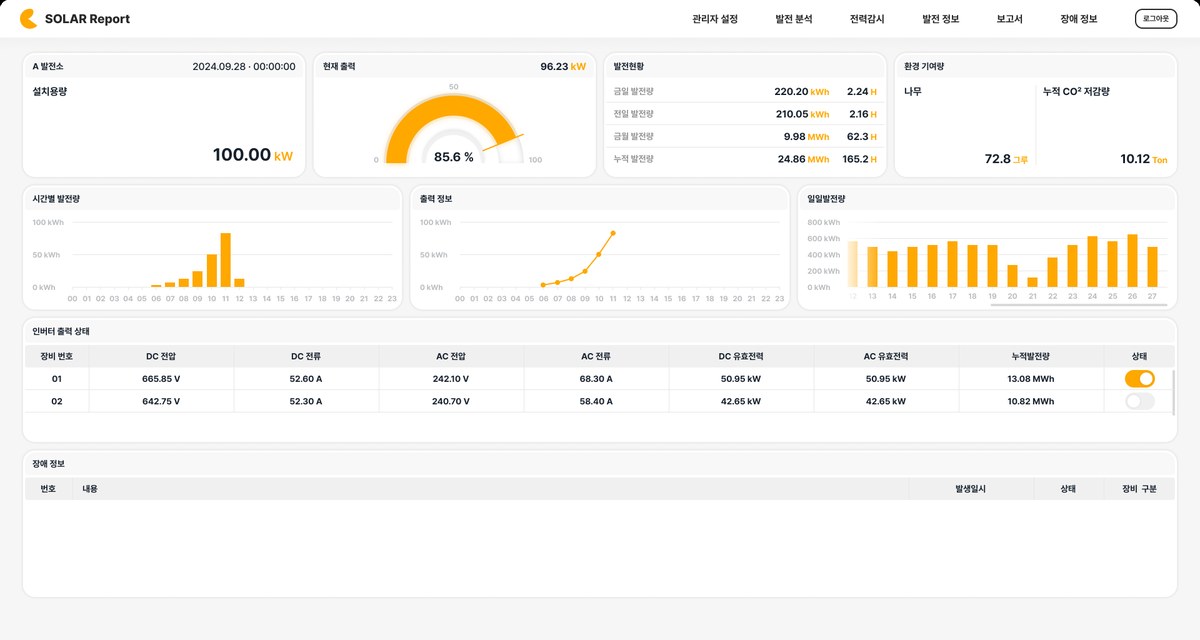Select the day 26 bar in 일일발전량 chart

[x=1133, y=261]
